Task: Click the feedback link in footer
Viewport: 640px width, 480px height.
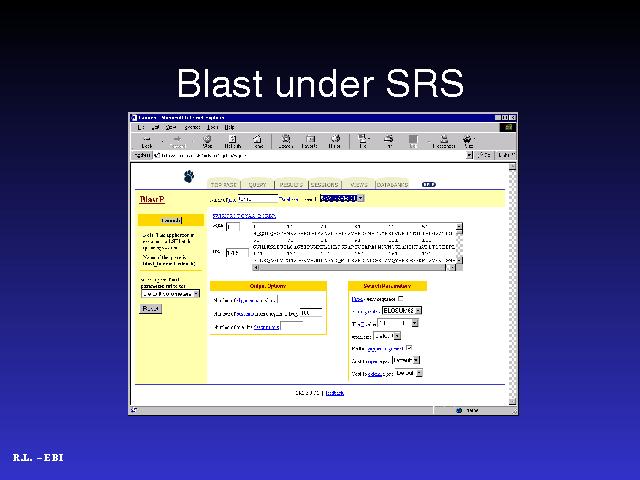Action: pos(334,393)
